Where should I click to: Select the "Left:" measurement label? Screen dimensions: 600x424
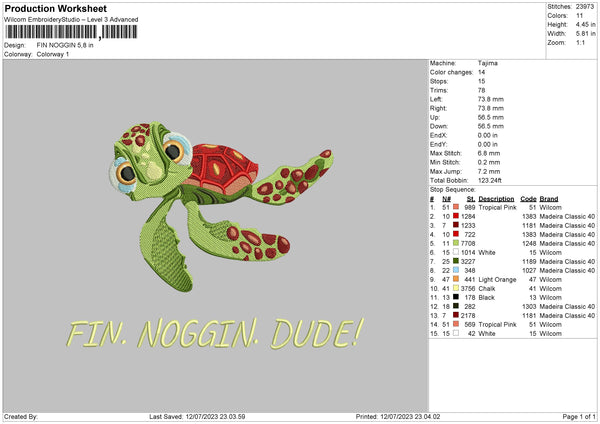(436, 99)
